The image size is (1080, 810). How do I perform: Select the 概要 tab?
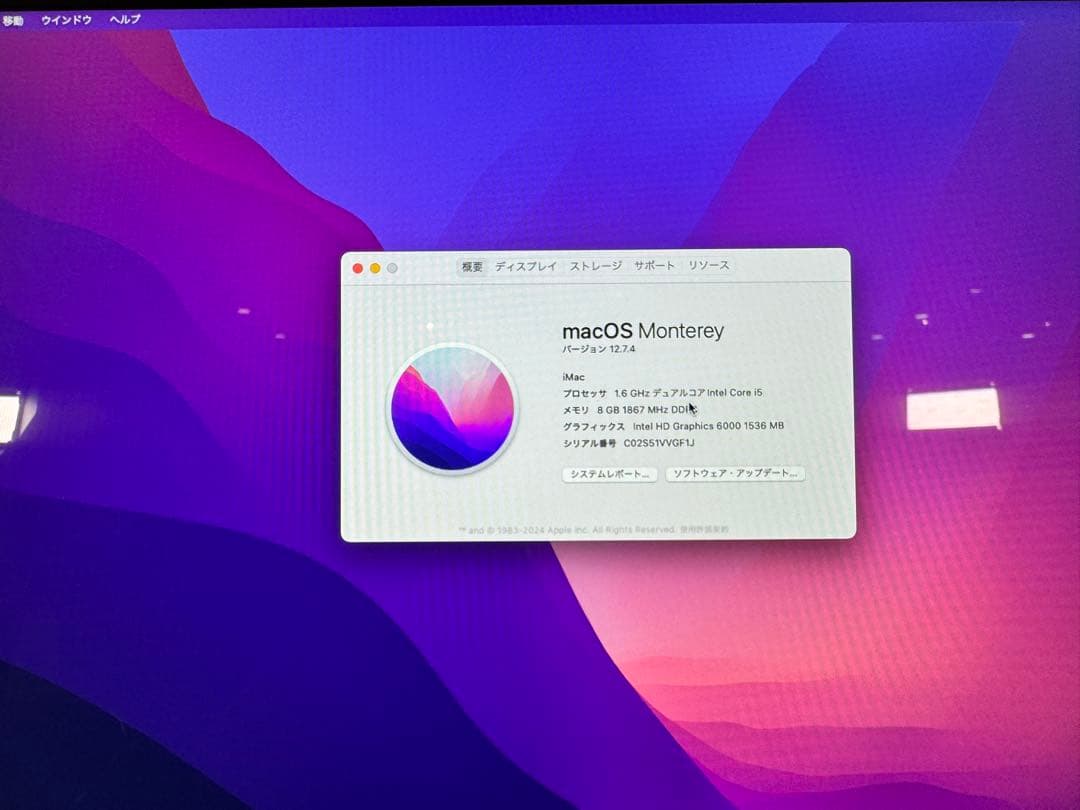472,266
